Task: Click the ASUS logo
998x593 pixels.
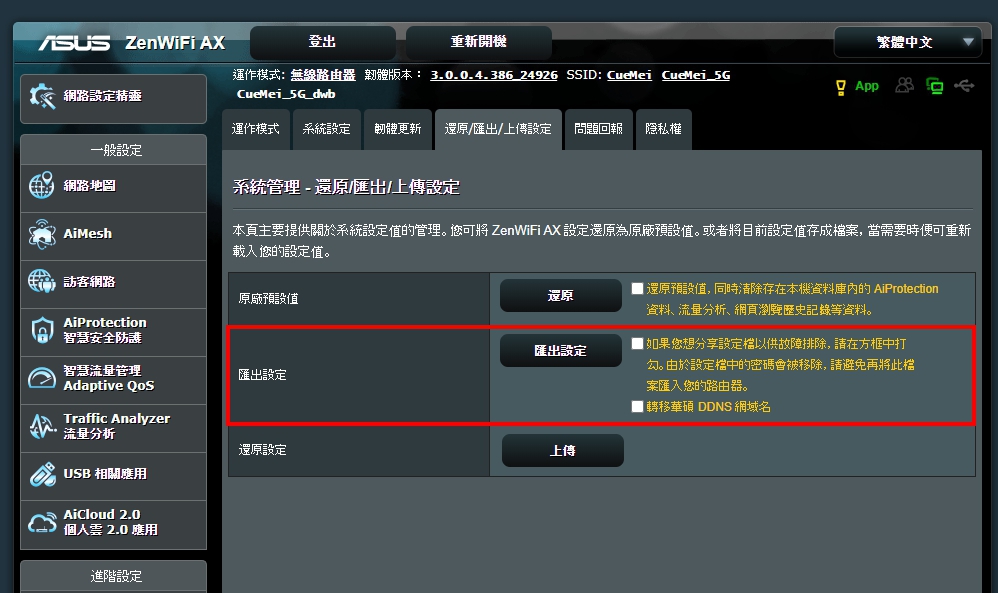Action: click(x=74, y=43)
